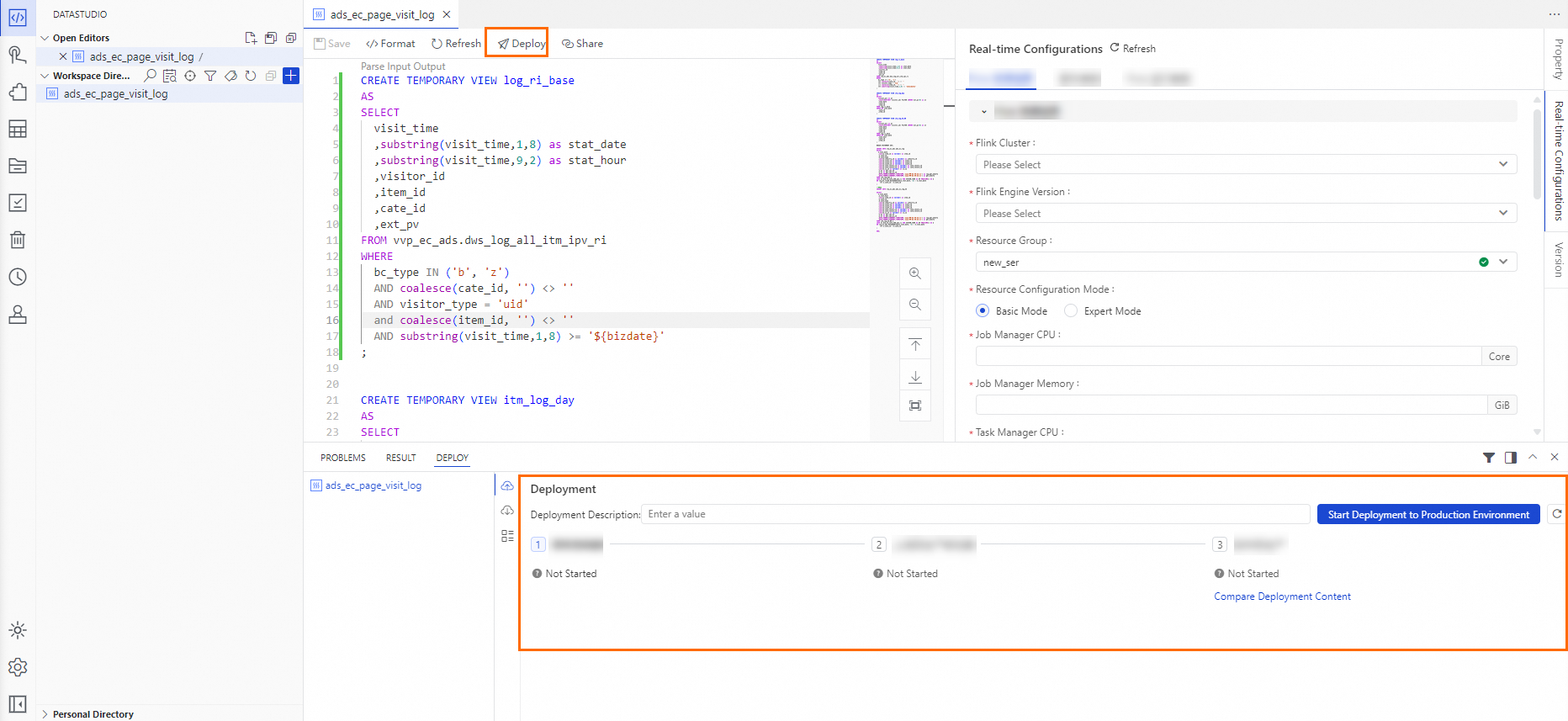This screenshot has height=721, width=1568.
Task: Open Real-time Configurations side tab
Action: click(1558, 161)
